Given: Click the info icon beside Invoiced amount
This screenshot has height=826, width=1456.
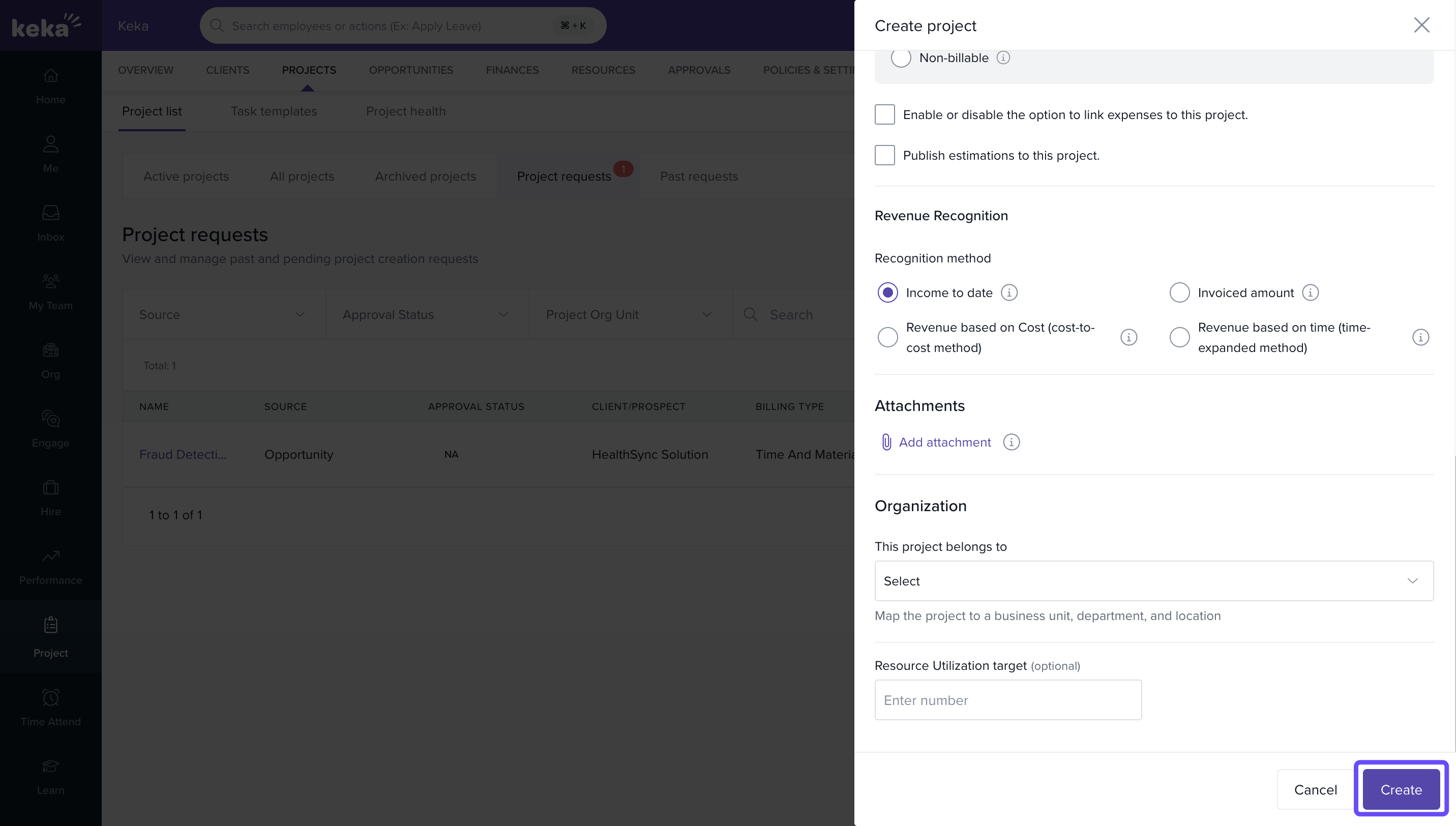Looking at the screenshot, I should 1310,293.
